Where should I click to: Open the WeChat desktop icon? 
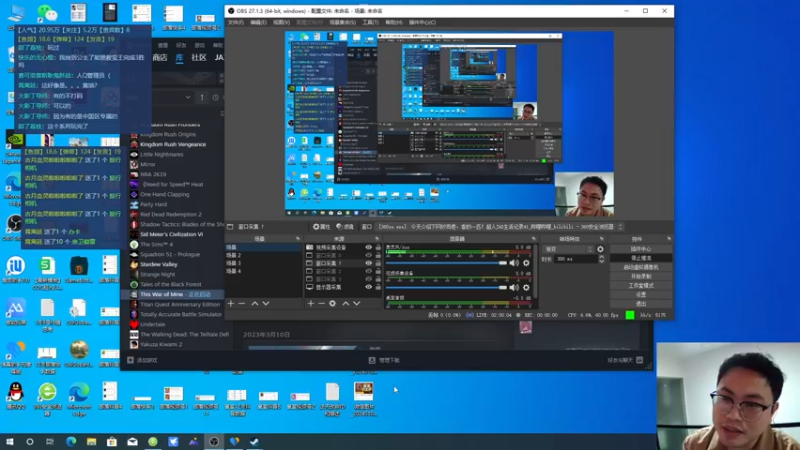pos(47,13)
